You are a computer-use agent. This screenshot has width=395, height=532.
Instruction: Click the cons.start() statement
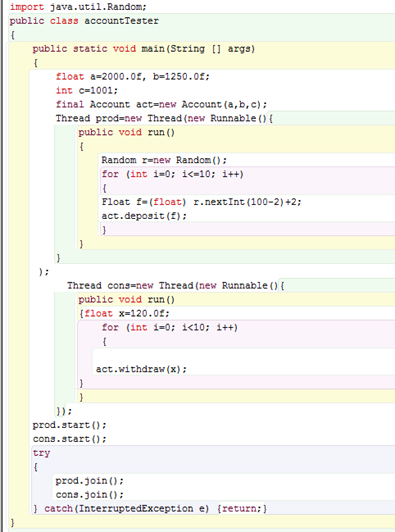[70, 439]
